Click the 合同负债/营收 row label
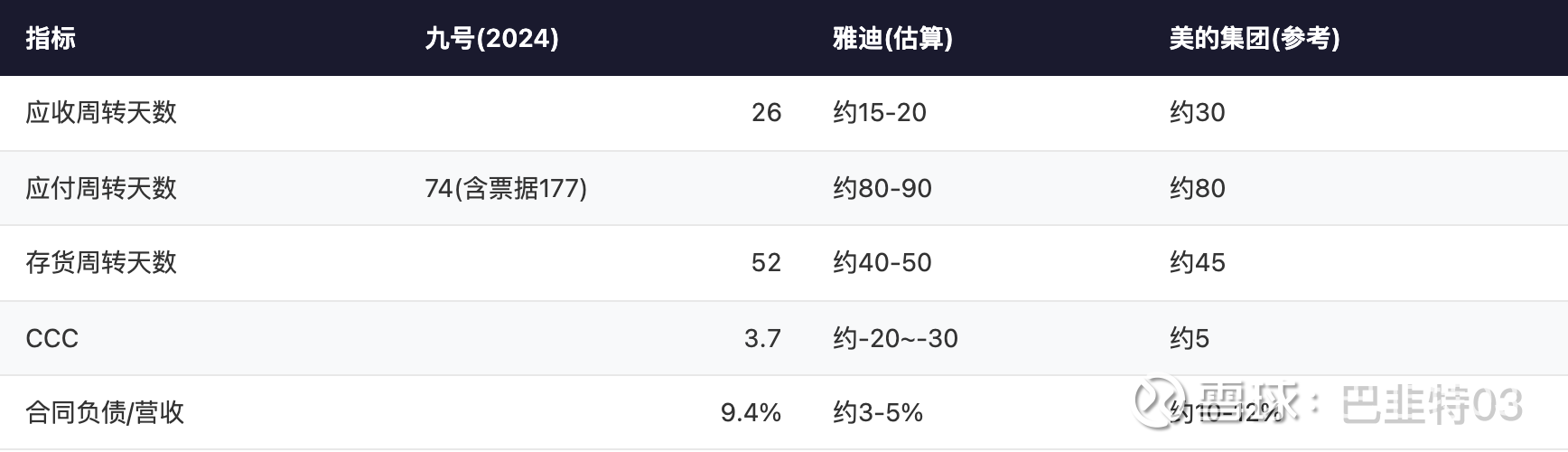The image size is (1568, 452). click(x=105, y=412)
